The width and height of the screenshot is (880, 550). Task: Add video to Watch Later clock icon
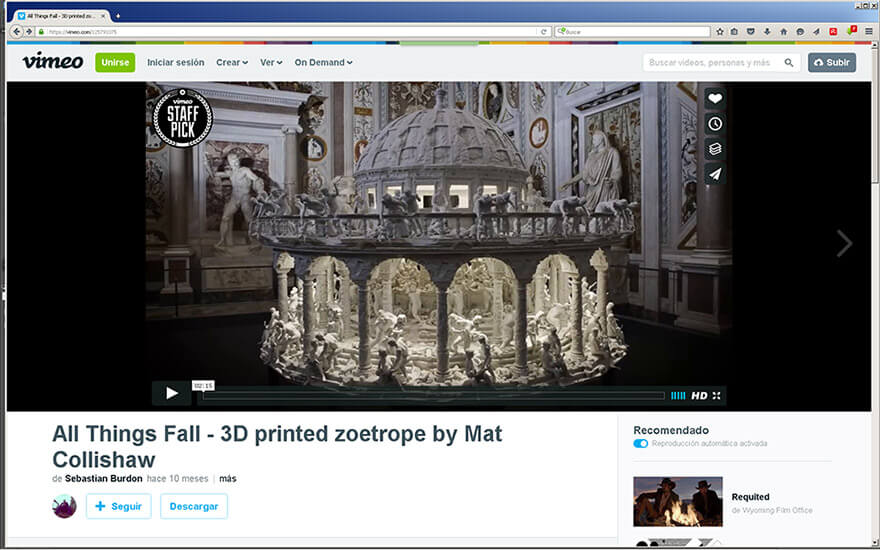(714, 124)
